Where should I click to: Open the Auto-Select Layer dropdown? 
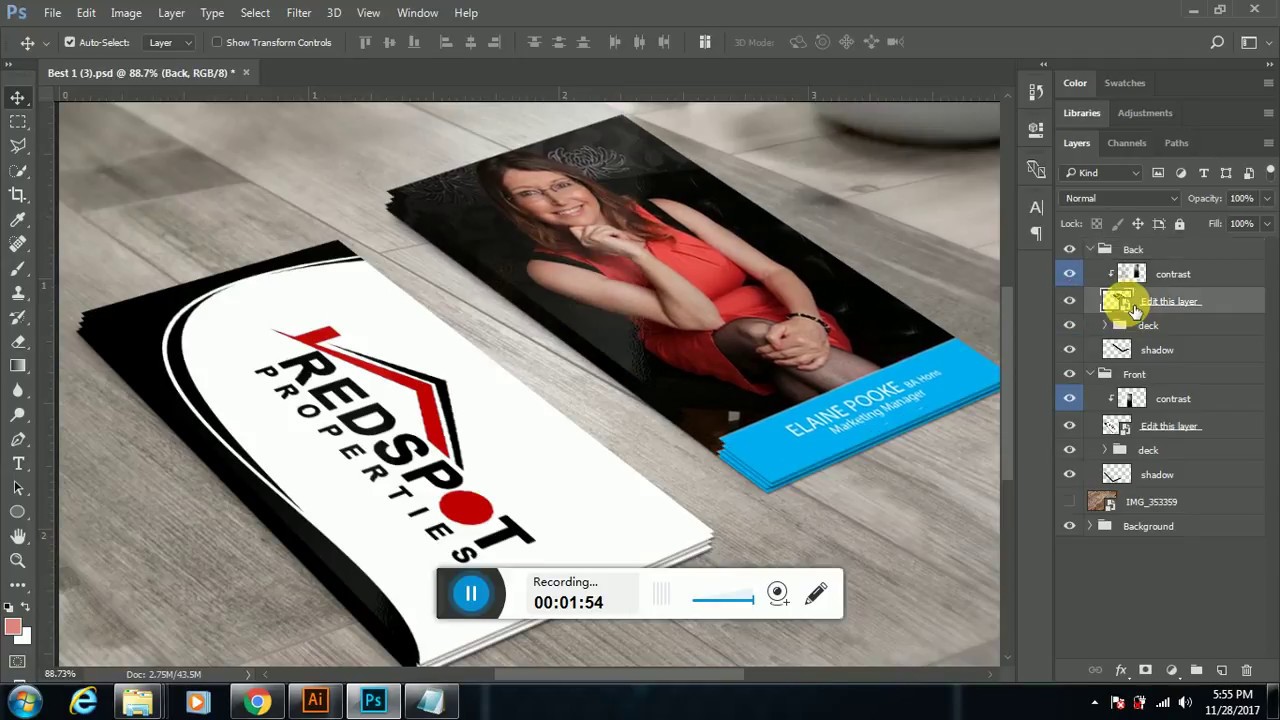click(170, 43)
